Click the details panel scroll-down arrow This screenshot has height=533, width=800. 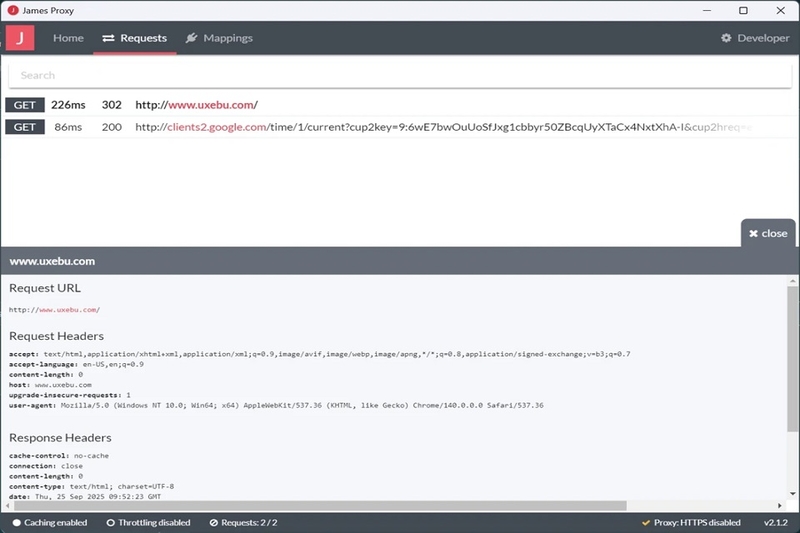[x=792, y=494]
